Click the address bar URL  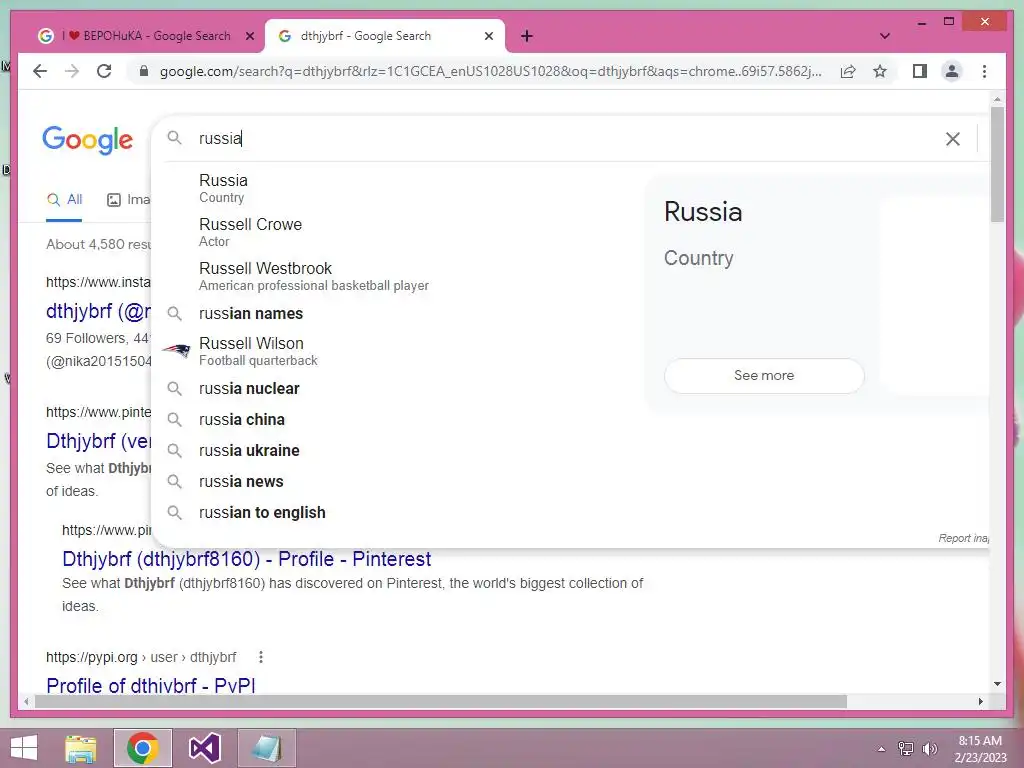click(490, 71)
